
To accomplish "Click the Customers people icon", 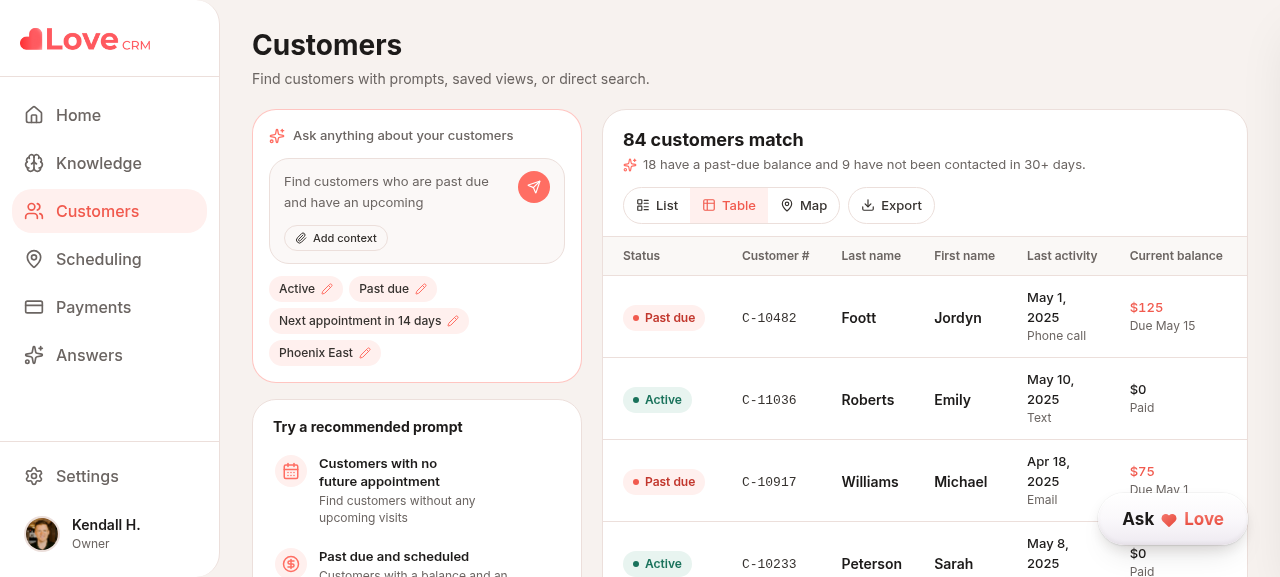I will [x=34, y=211].
